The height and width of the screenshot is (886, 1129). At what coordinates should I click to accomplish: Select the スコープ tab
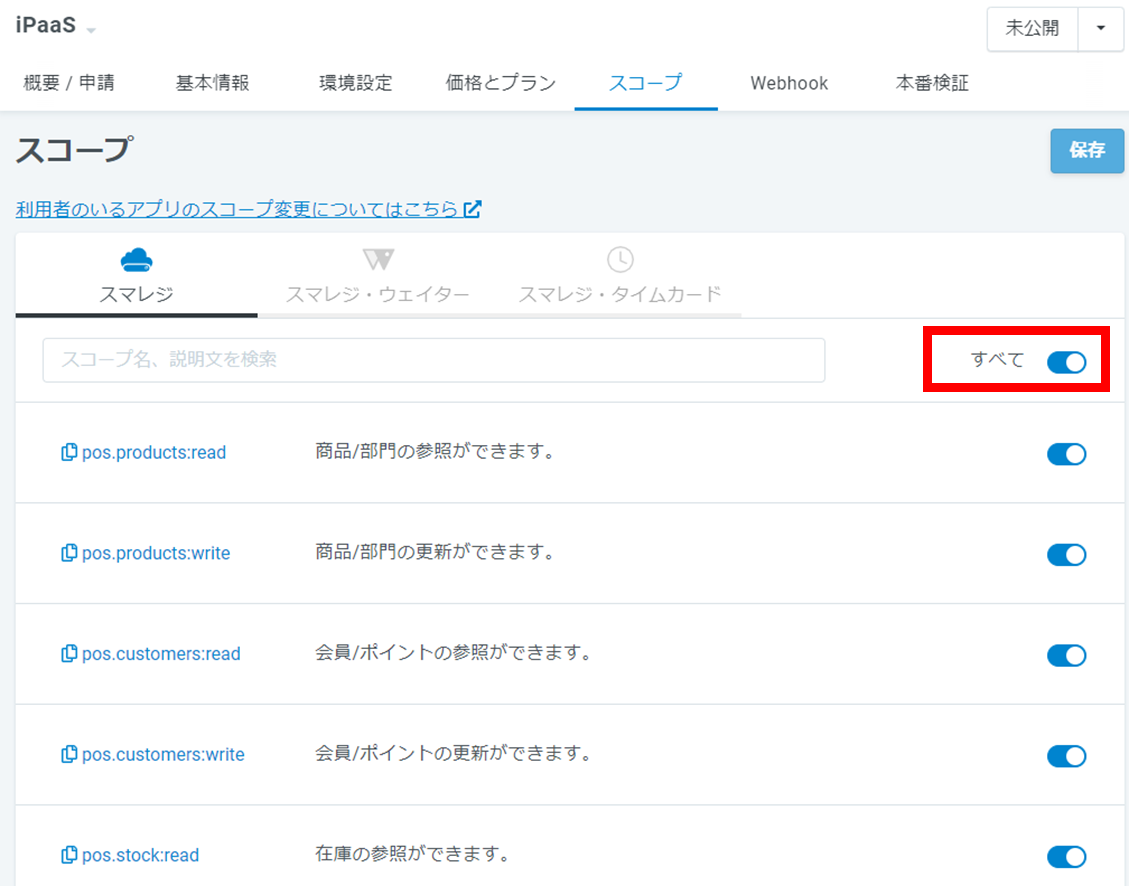coord(646,83)
